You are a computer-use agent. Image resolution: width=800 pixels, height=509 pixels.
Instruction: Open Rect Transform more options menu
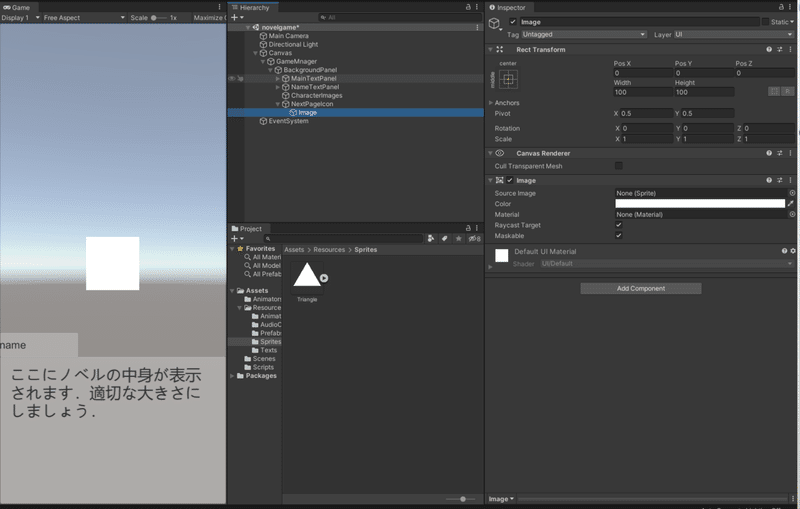[x=790, y=49]
